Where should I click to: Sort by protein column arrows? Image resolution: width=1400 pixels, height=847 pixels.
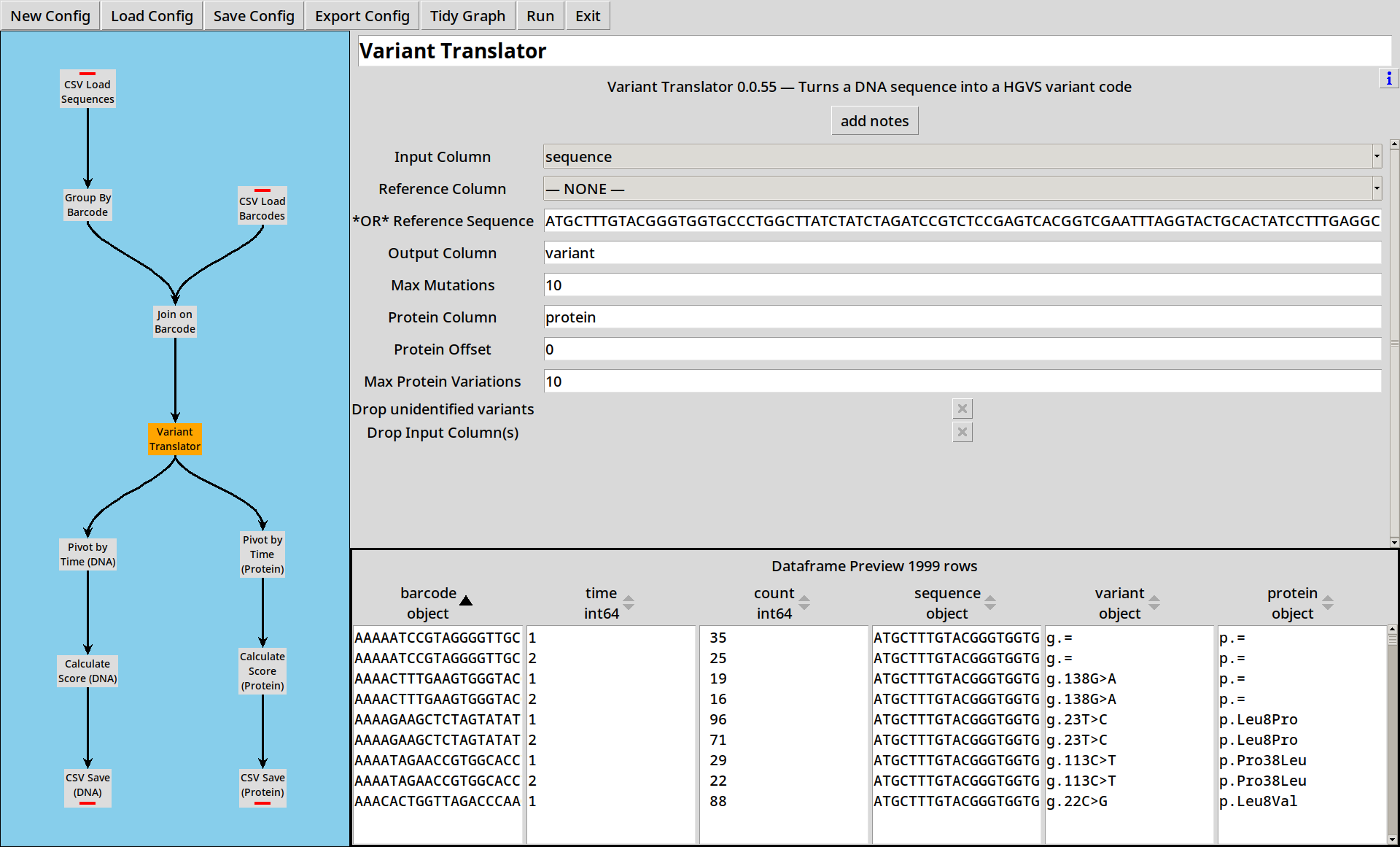tap(1328, 603)
